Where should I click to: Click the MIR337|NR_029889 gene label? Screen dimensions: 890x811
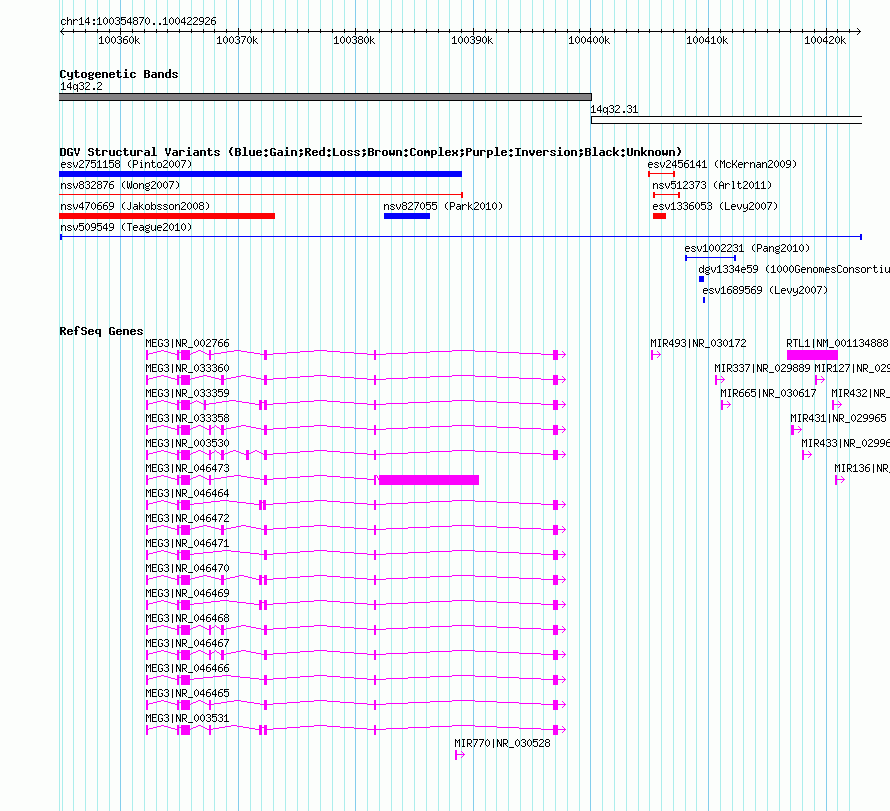[762, 369]
